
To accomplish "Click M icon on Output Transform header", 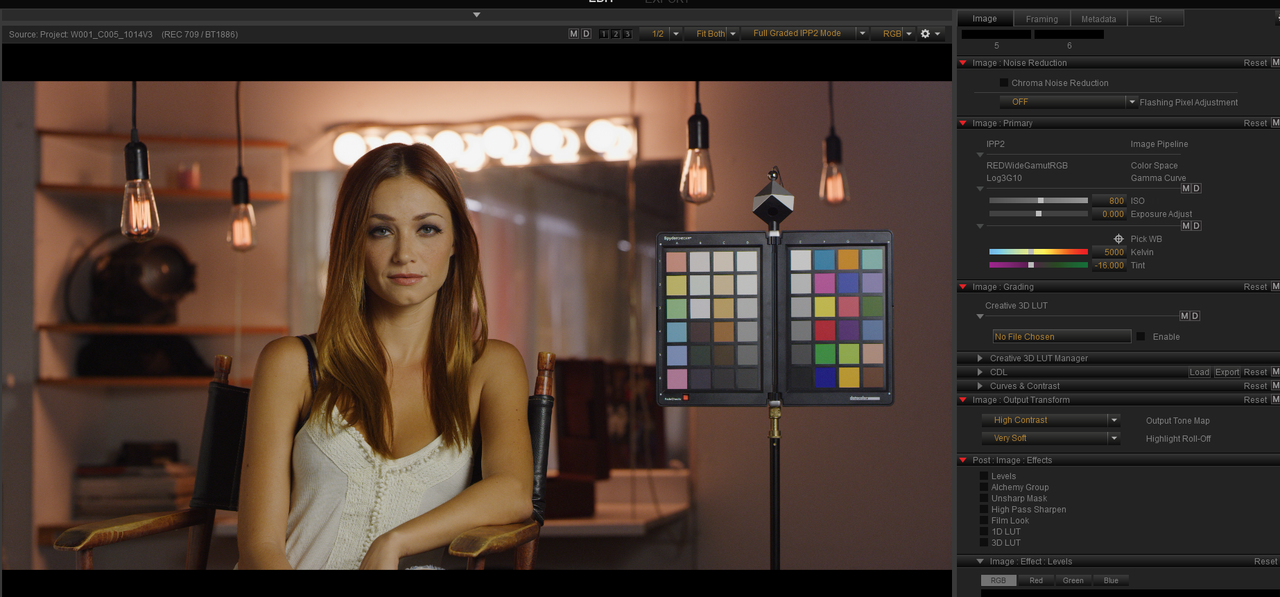I will [1275, 400].
